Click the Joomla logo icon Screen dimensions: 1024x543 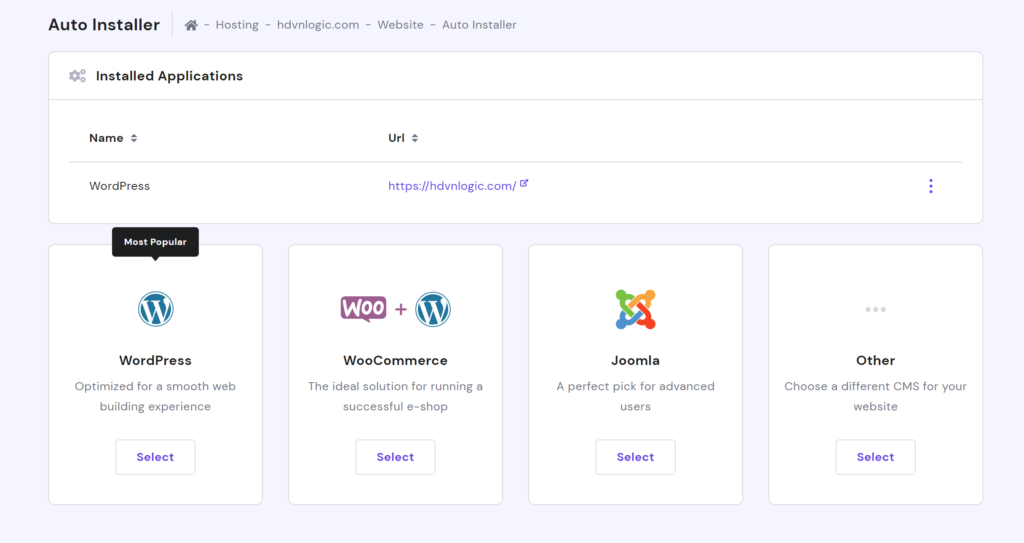(x=635, y=309)
